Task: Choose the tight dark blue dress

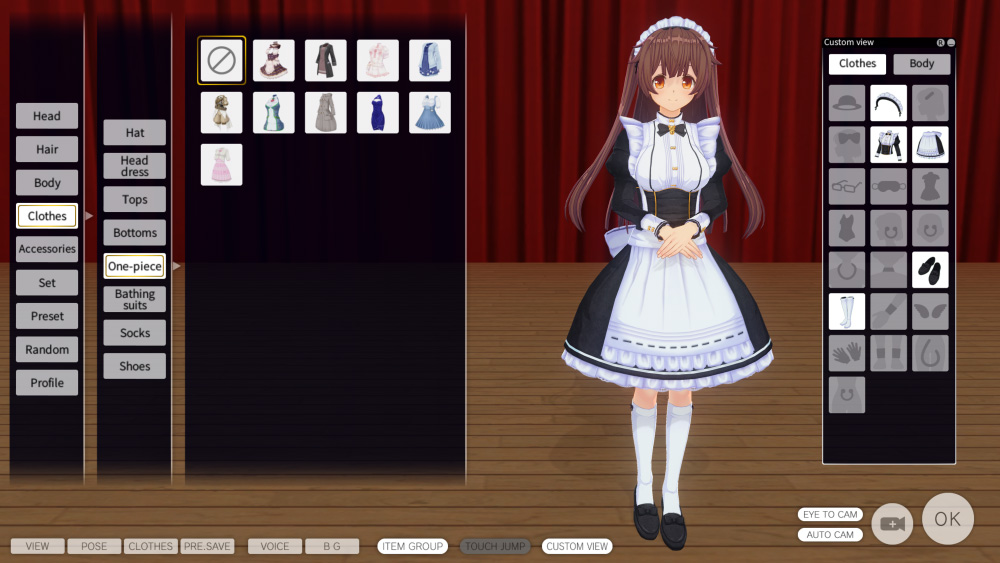Action: [x=378, y=112]
